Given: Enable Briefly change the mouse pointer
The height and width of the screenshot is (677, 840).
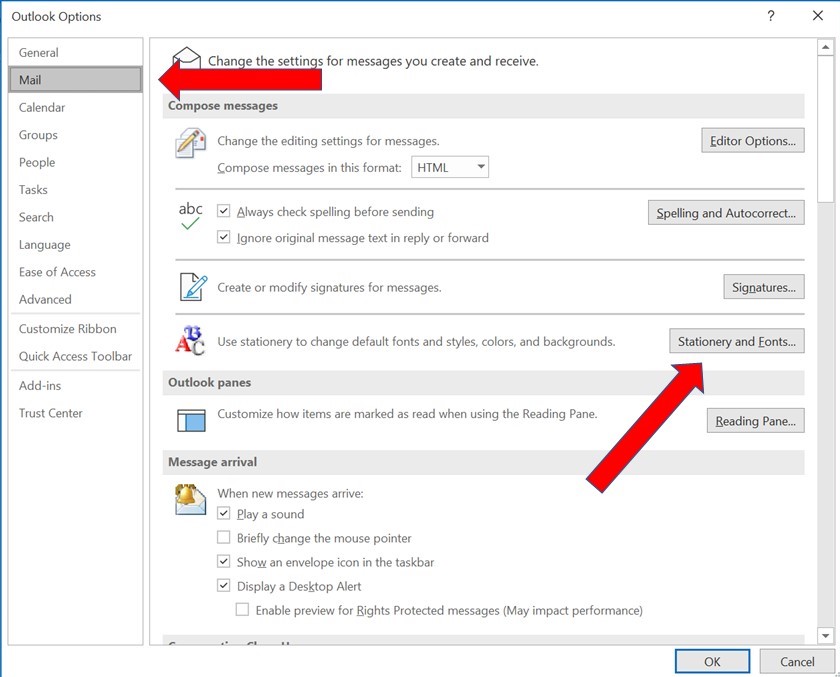Looking at the screenshot, I should tap(223, 537).
